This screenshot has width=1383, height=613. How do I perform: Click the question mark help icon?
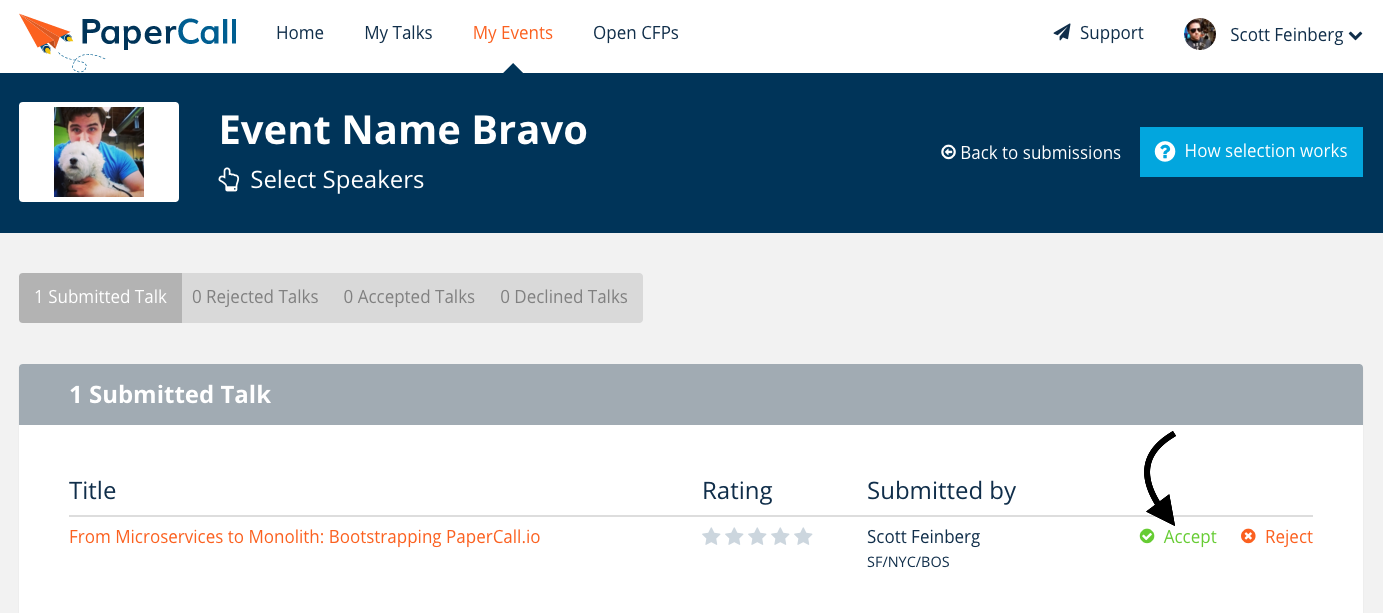coord(1164,152)
